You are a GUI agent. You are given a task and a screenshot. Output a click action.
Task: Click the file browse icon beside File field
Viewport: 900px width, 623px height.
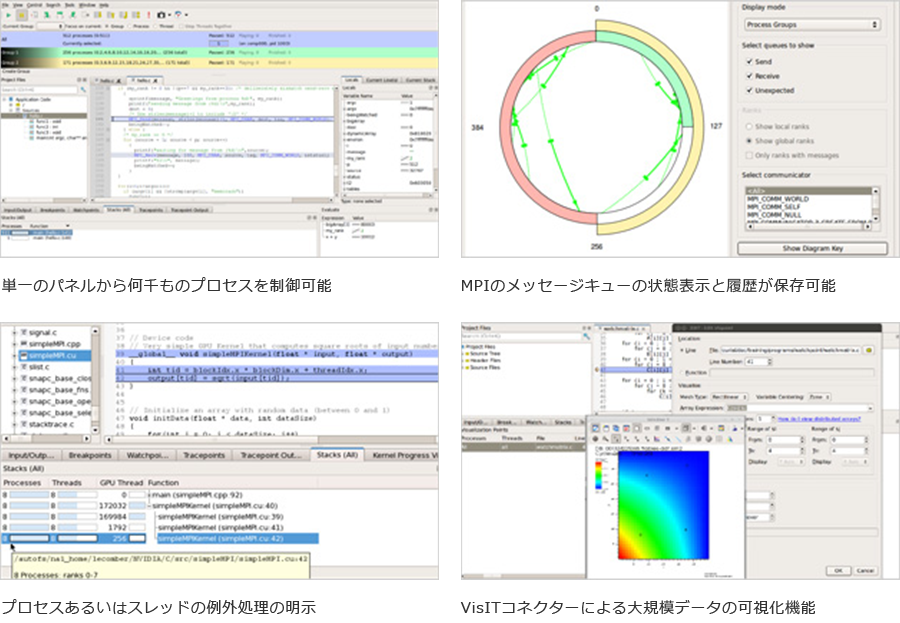[869, 350]
